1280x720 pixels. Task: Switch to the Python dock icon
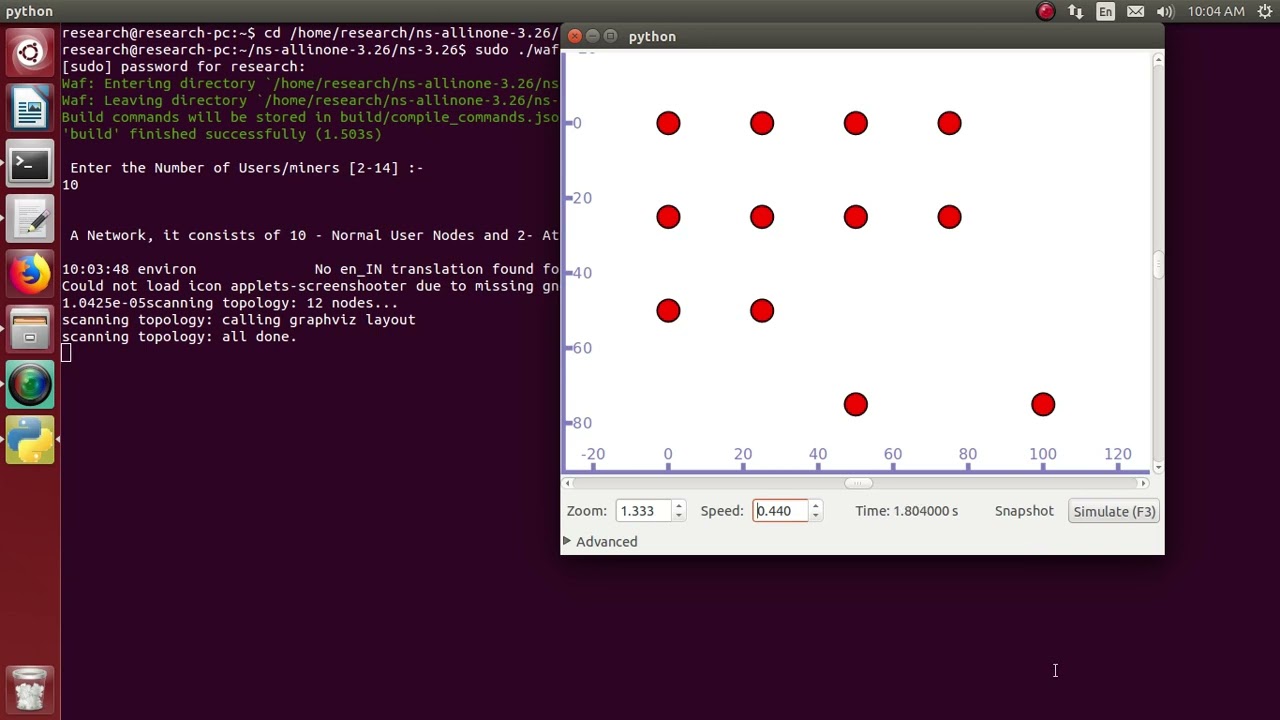coord(30,439)
